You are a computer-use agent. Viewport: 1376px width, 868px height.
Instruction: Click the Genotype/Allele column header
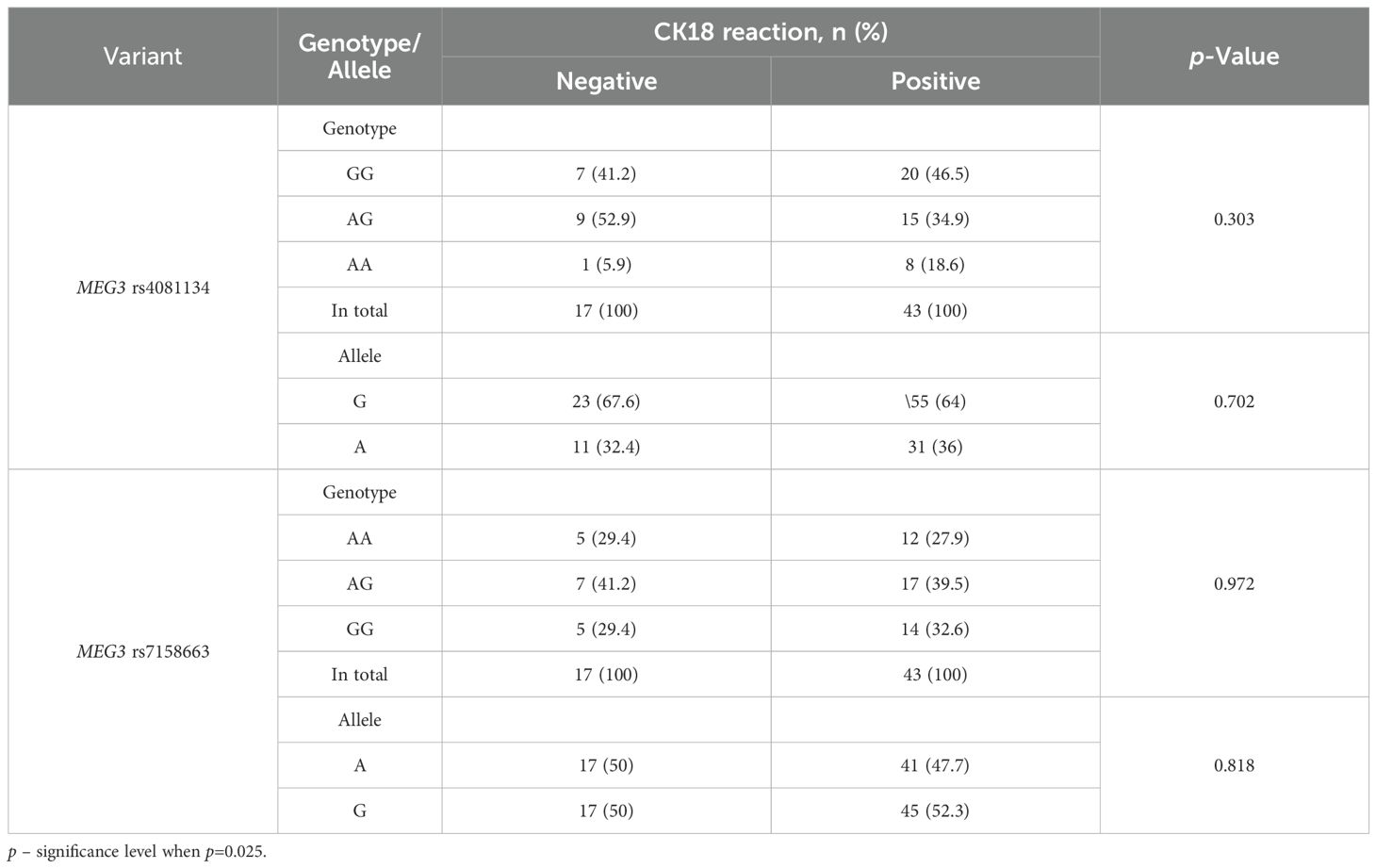pyautogui.click(x=359, y=57)
